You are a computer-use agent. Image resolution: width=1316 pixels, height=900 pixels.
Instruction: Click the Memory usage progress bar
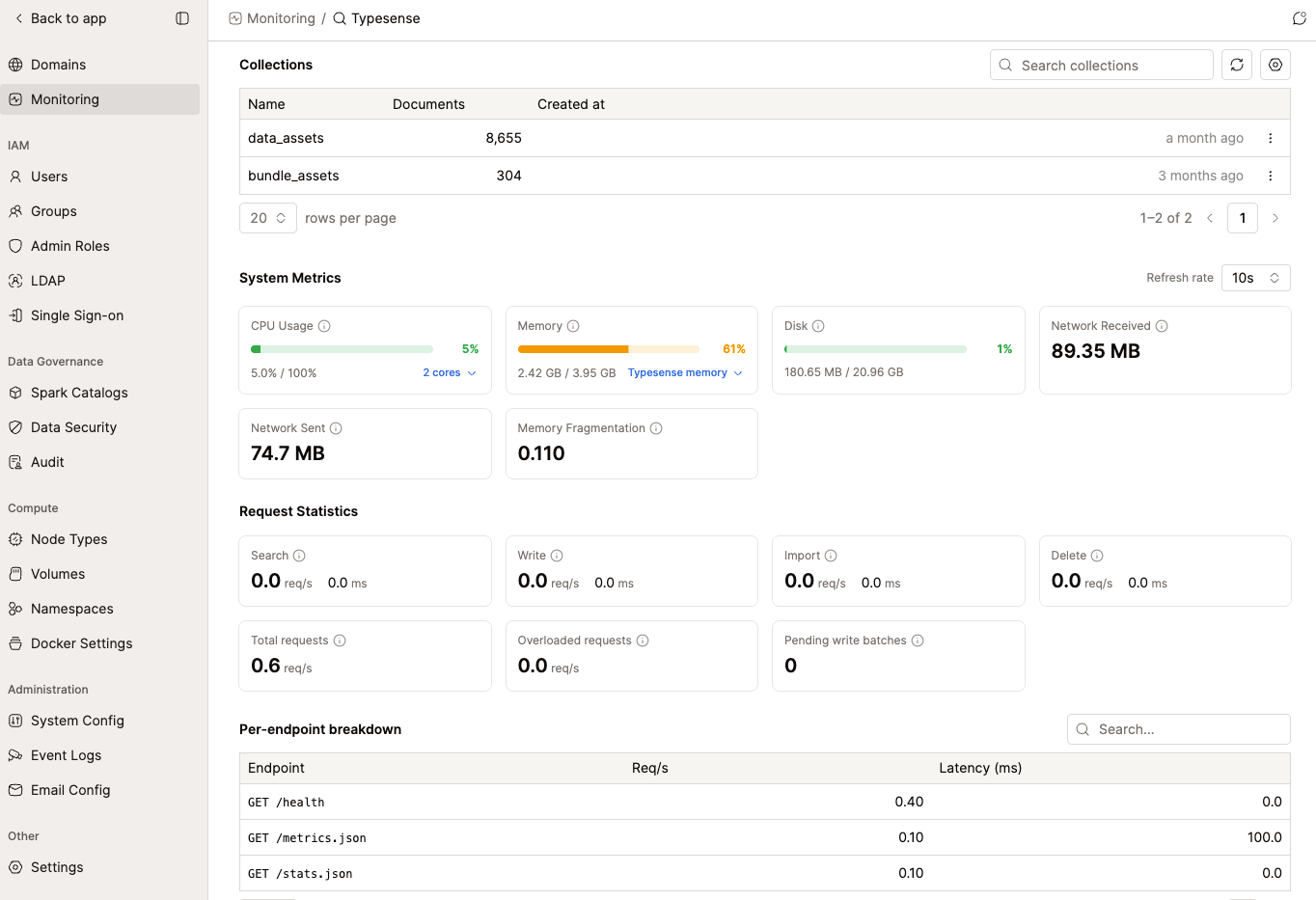pyautogui.click(x=609, y=349)
